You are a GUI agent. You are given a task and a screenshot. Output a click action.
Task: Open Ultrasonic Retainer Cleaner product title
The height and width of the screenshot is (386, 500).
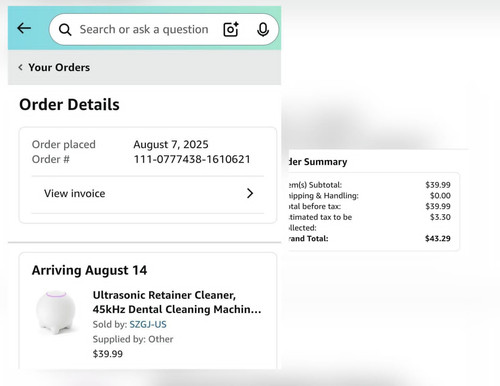click(177, 302)
